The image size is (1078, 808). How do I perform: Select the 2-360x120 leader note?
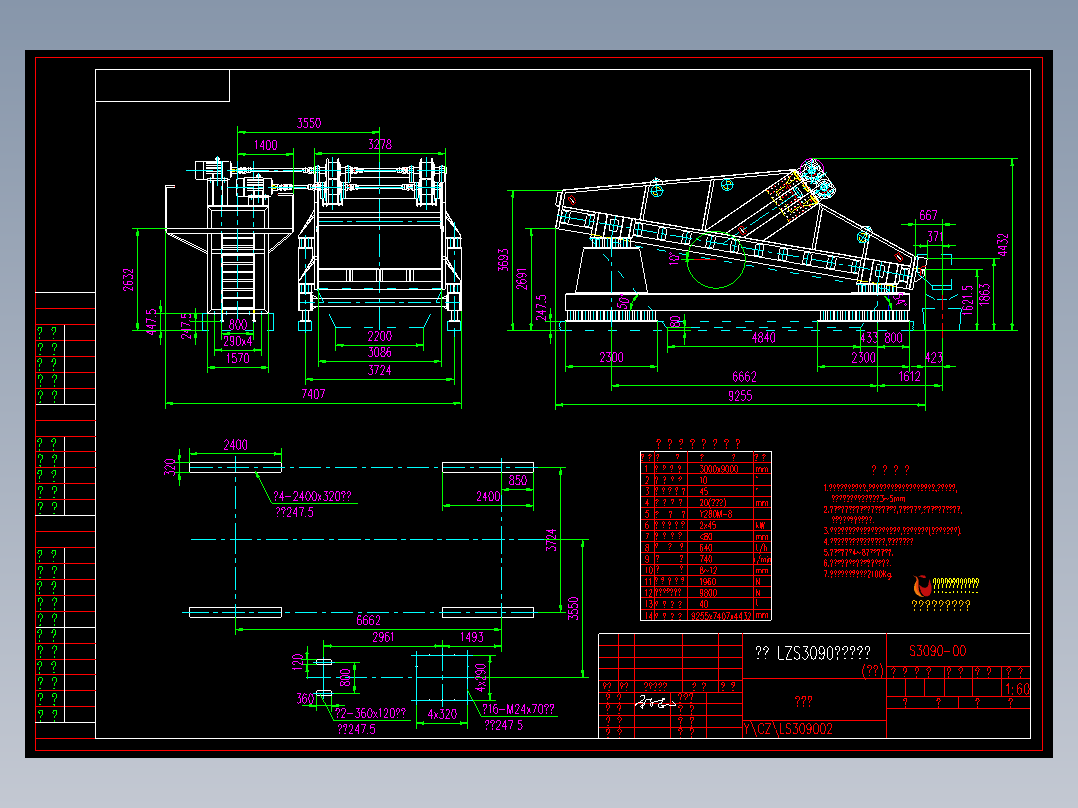point(371,714)
